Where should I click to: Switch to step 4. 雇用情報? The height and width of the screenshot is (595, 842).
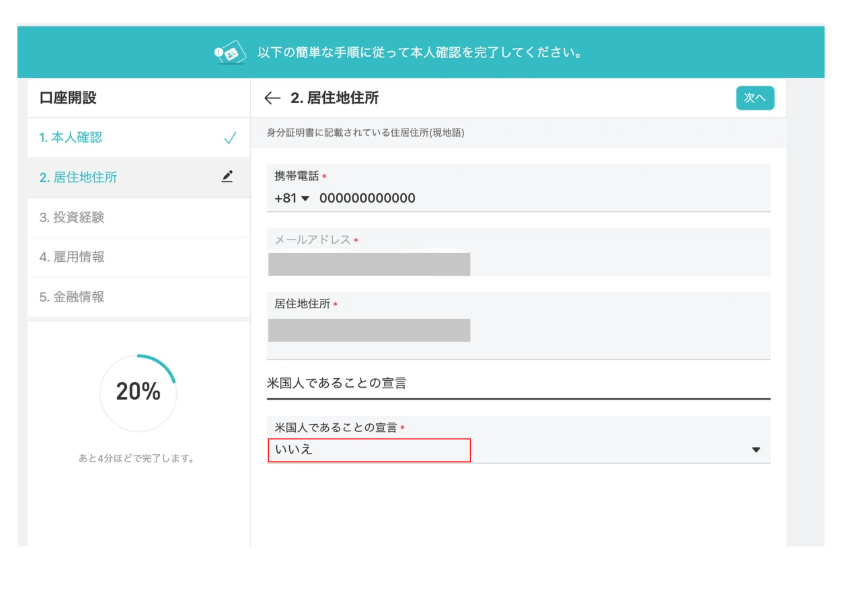[72, 257]
